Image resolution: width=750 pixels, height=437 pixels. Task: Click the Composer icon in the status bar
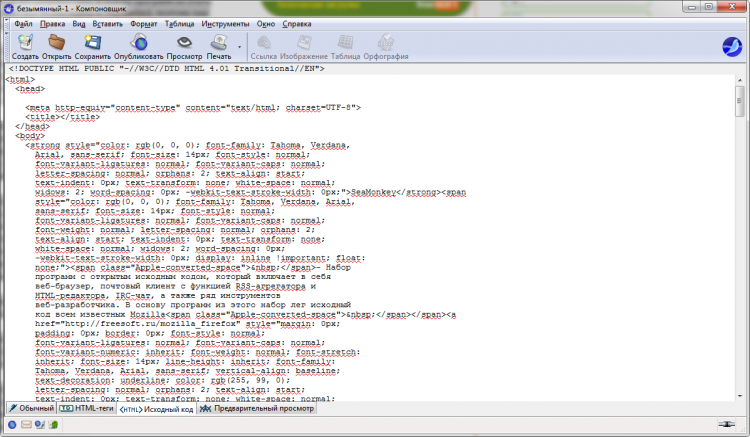pos(40,424)
